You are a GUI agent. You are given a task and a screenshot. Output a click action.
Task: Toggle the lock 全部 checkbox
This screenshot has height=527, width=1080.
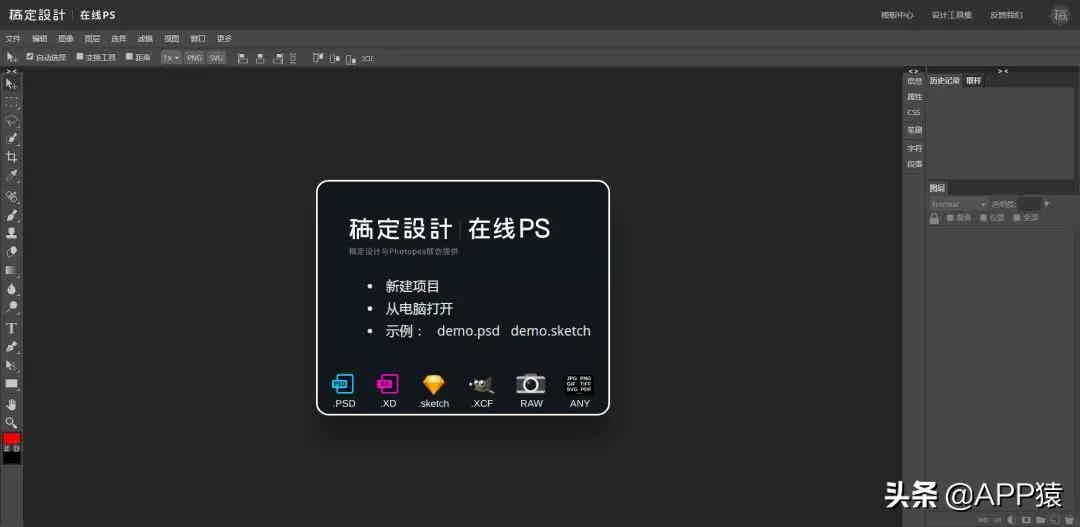coord(1017,218)
